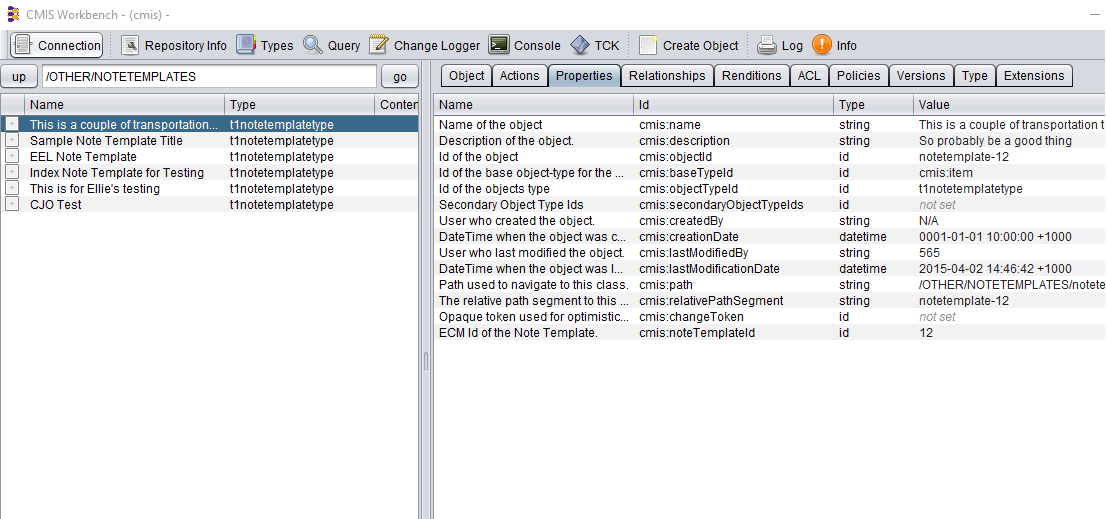Open the Extensions tab
The height and width of the screenshot is (519, 1106).
coord(1034,75)
